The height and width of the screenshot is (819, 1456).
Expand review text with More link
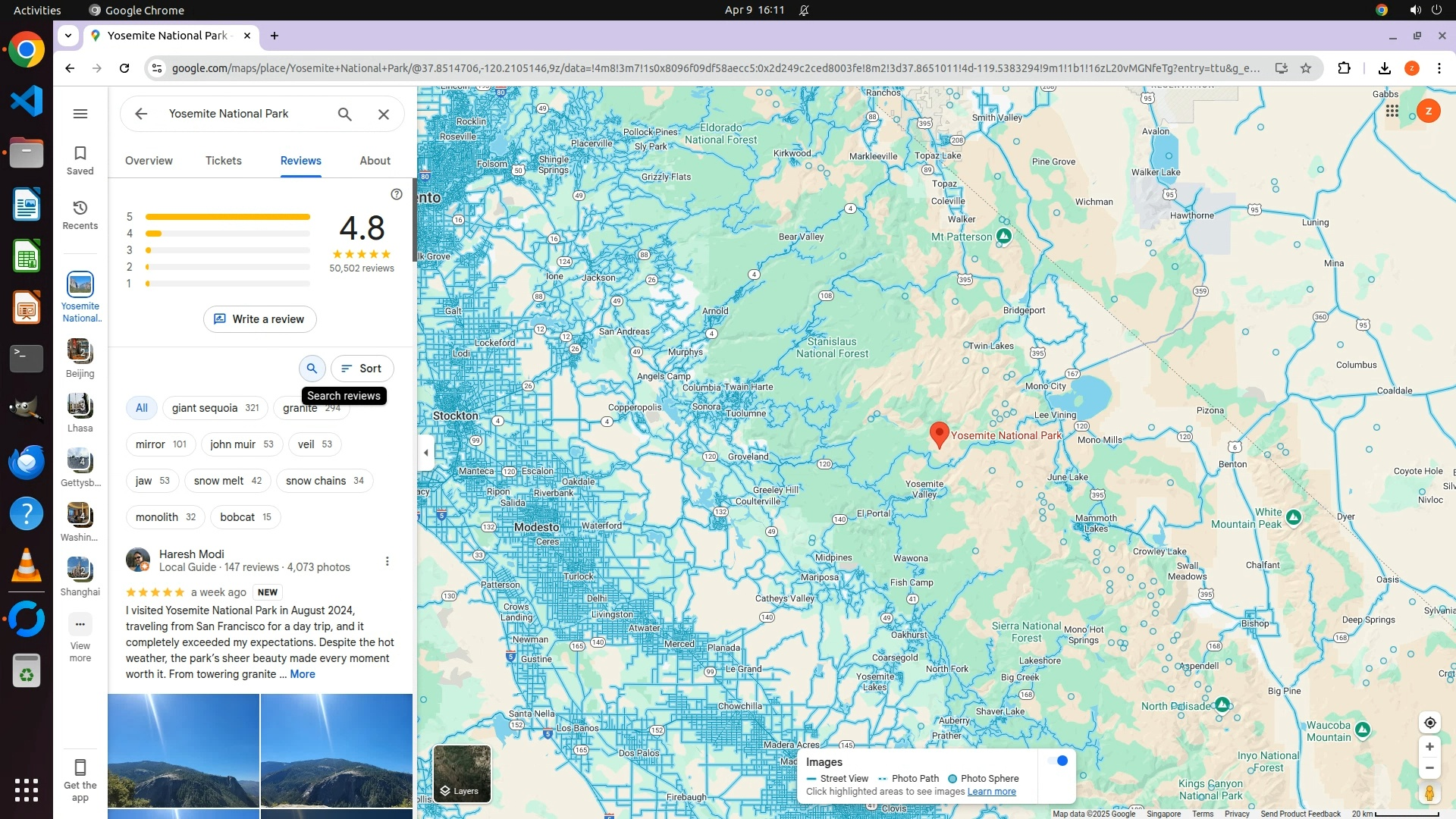[x=303, y=674]
